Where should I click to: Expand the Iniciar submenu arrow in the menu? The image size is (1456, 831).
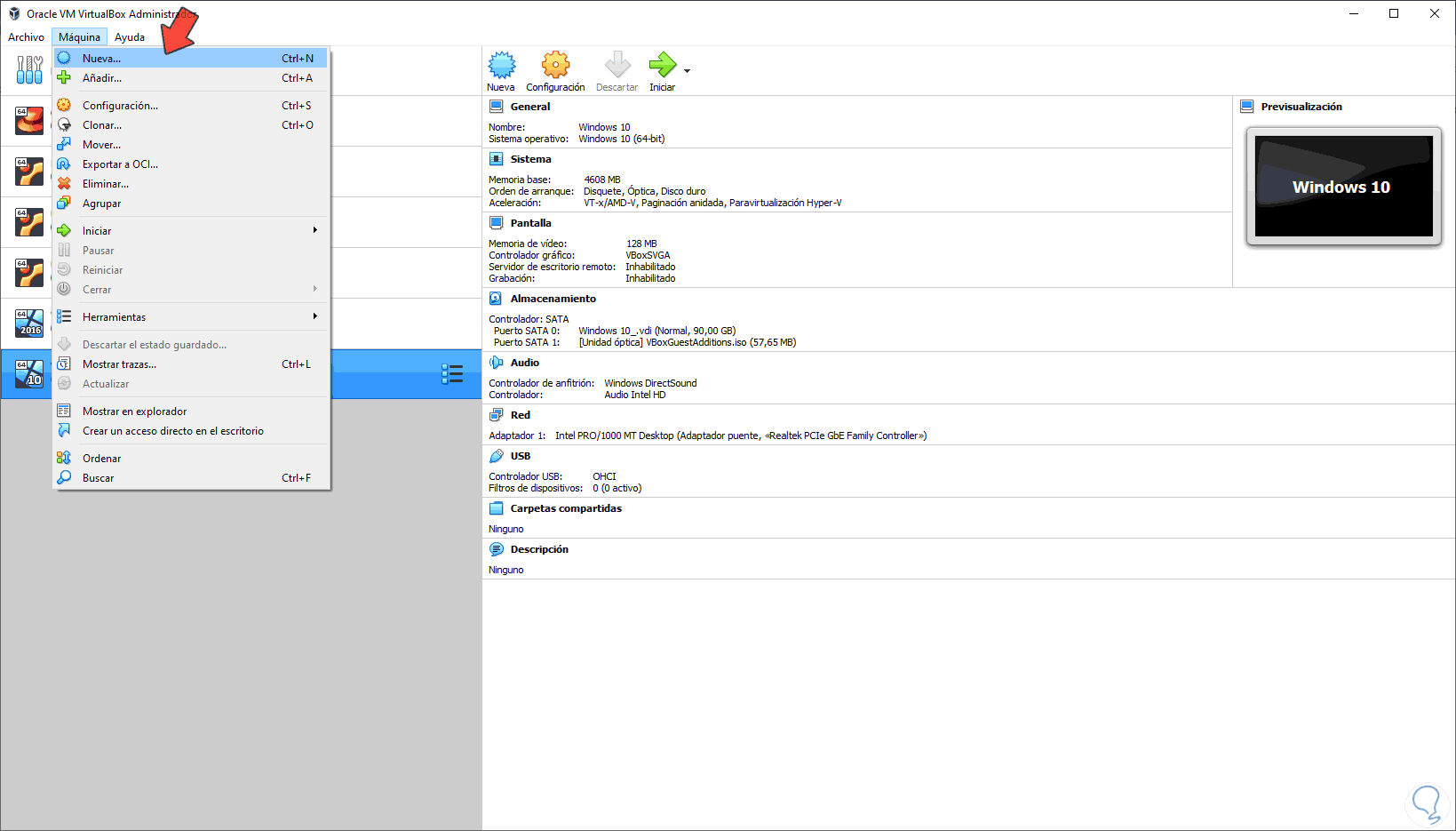pos(314,230)
